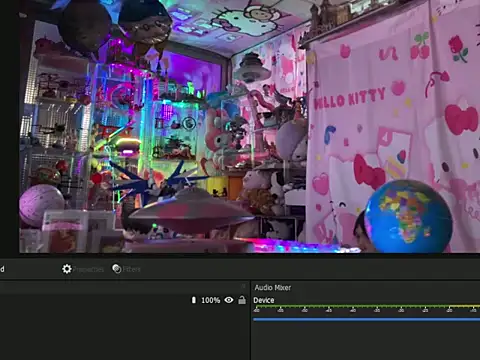Toggle the source lock icon
Viewport: 480px width, 360px height.
pyautogui.click(x=242, y=300)
